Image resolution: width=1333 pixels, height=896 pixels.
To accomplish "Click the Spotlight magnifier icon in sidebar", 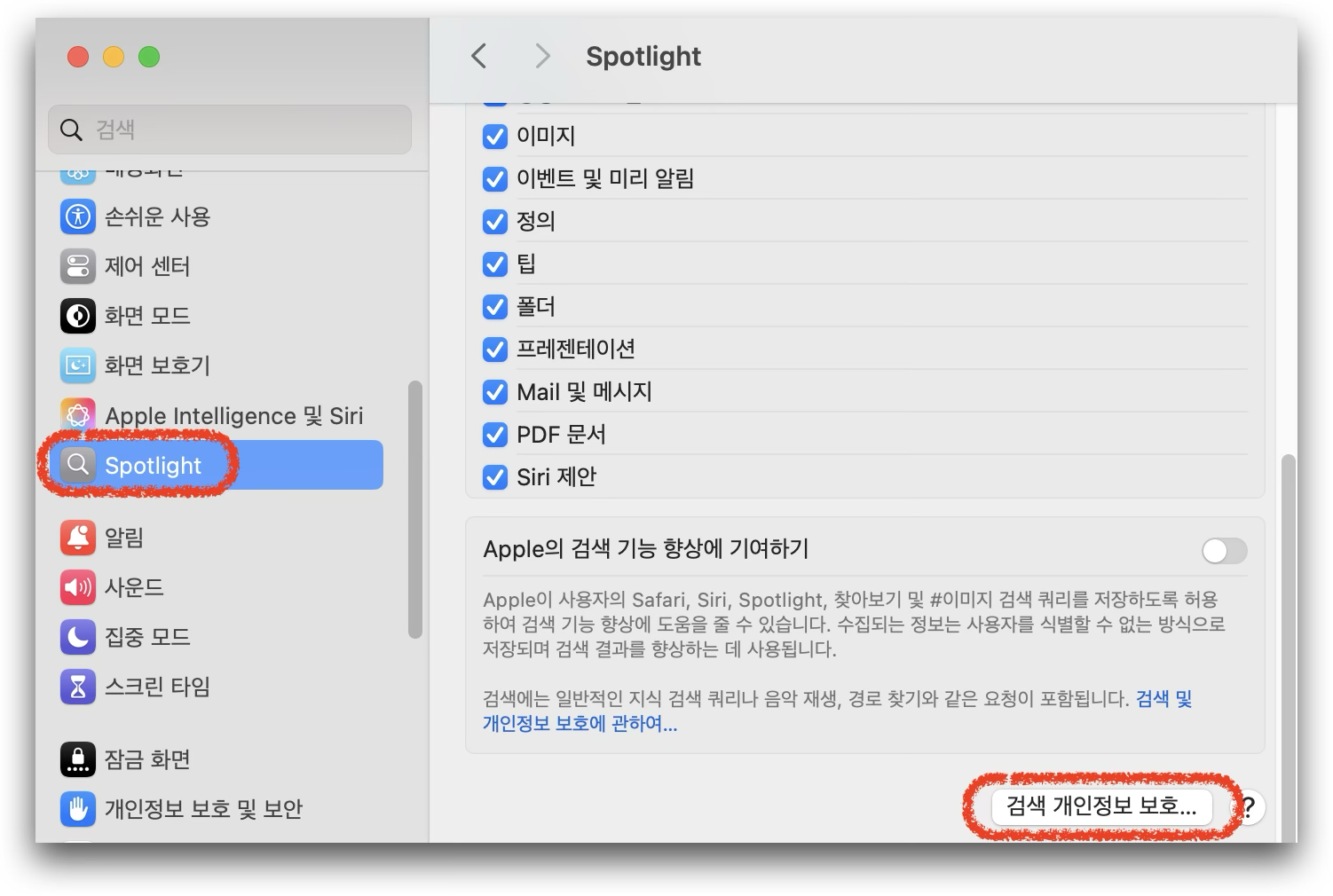I will click(78, 465).
